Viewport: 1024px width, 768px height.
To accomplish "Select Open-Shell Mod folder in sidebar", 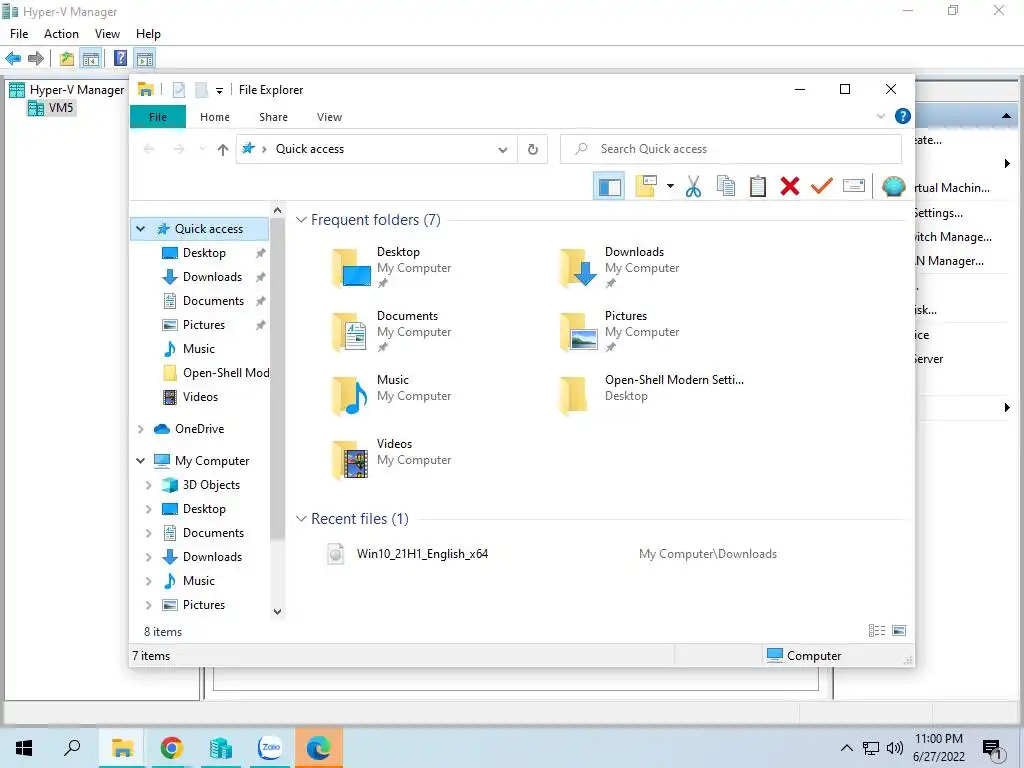I will point(214,373).
